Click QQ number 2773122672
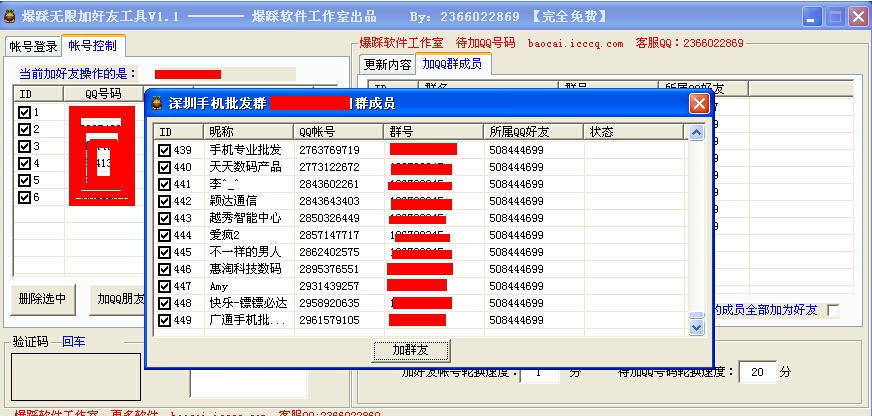The width and height of the screenshot is (872, 416). click(x=329, y=167)
